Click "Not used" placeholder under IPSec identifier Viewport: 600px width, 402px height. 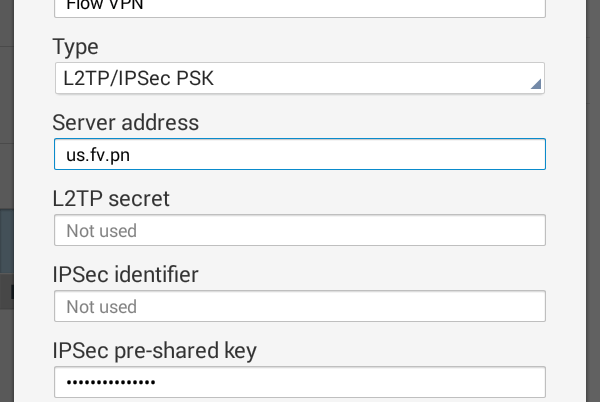101,307
